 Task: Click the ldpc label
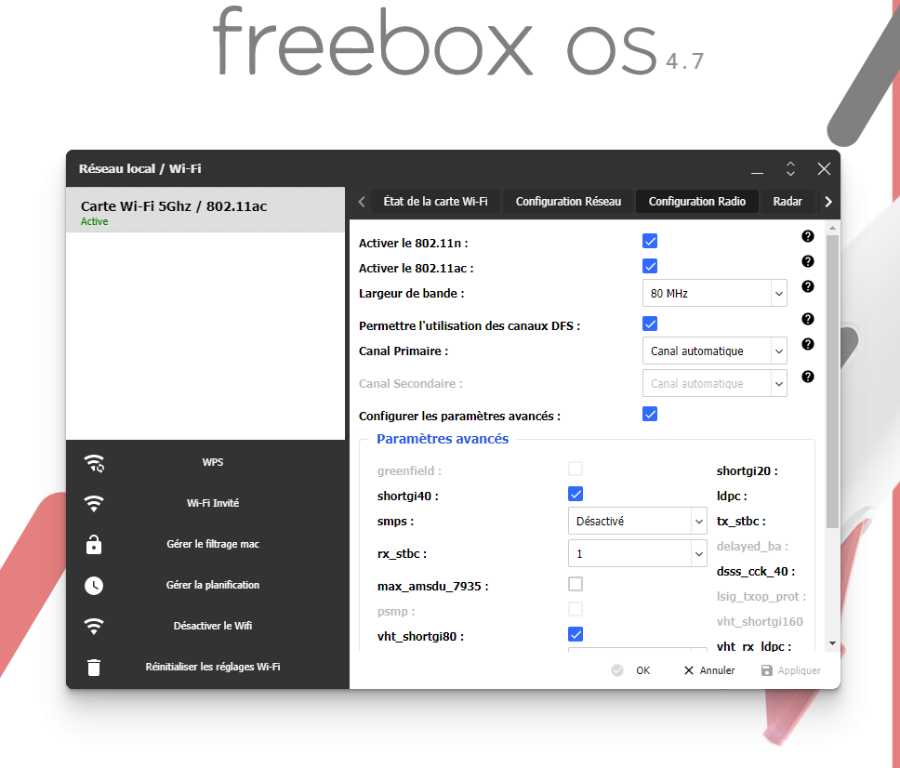(x=732, y=497)
